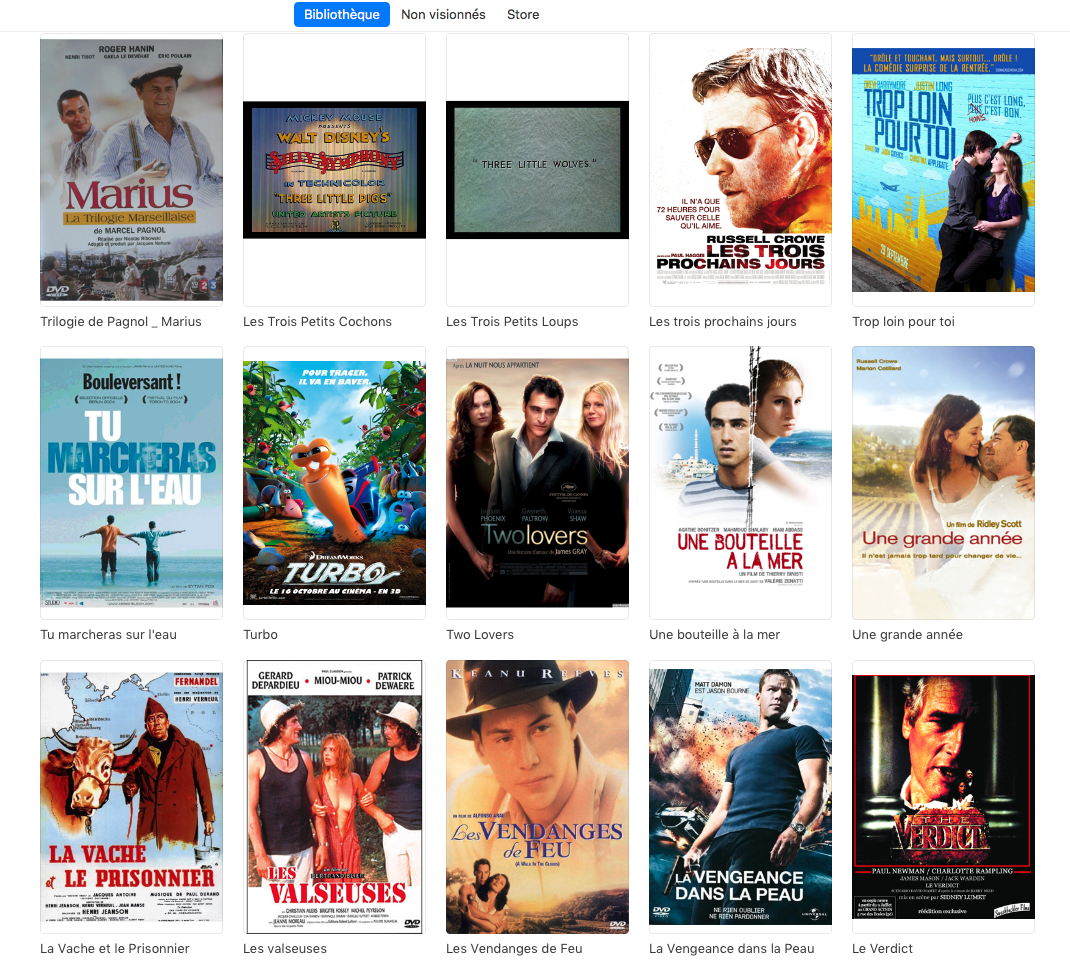Open Les Valseuses movie poster
The width and height of the screenshot is (1070, 967).
pyautogui.click(x=334, y=797)
